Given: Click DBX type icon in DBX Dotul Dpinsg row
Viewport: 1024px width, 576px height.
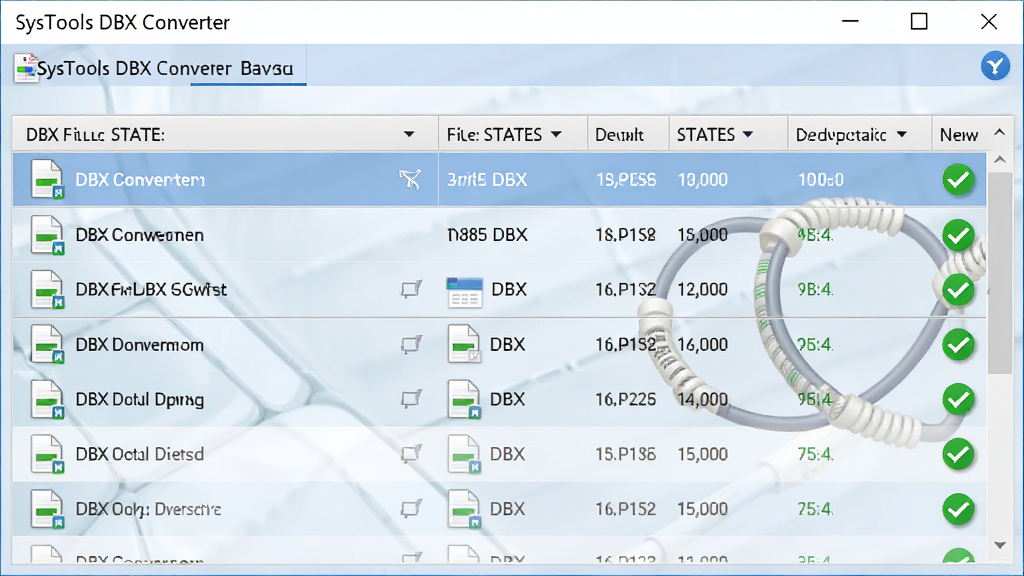Looking at the screenshot, I should [464, 399].
